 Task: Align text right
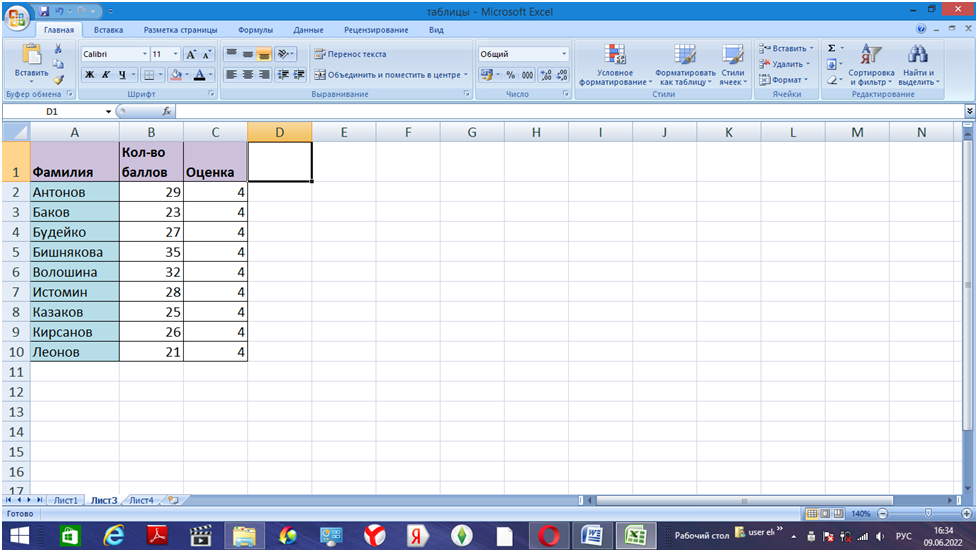264,75
